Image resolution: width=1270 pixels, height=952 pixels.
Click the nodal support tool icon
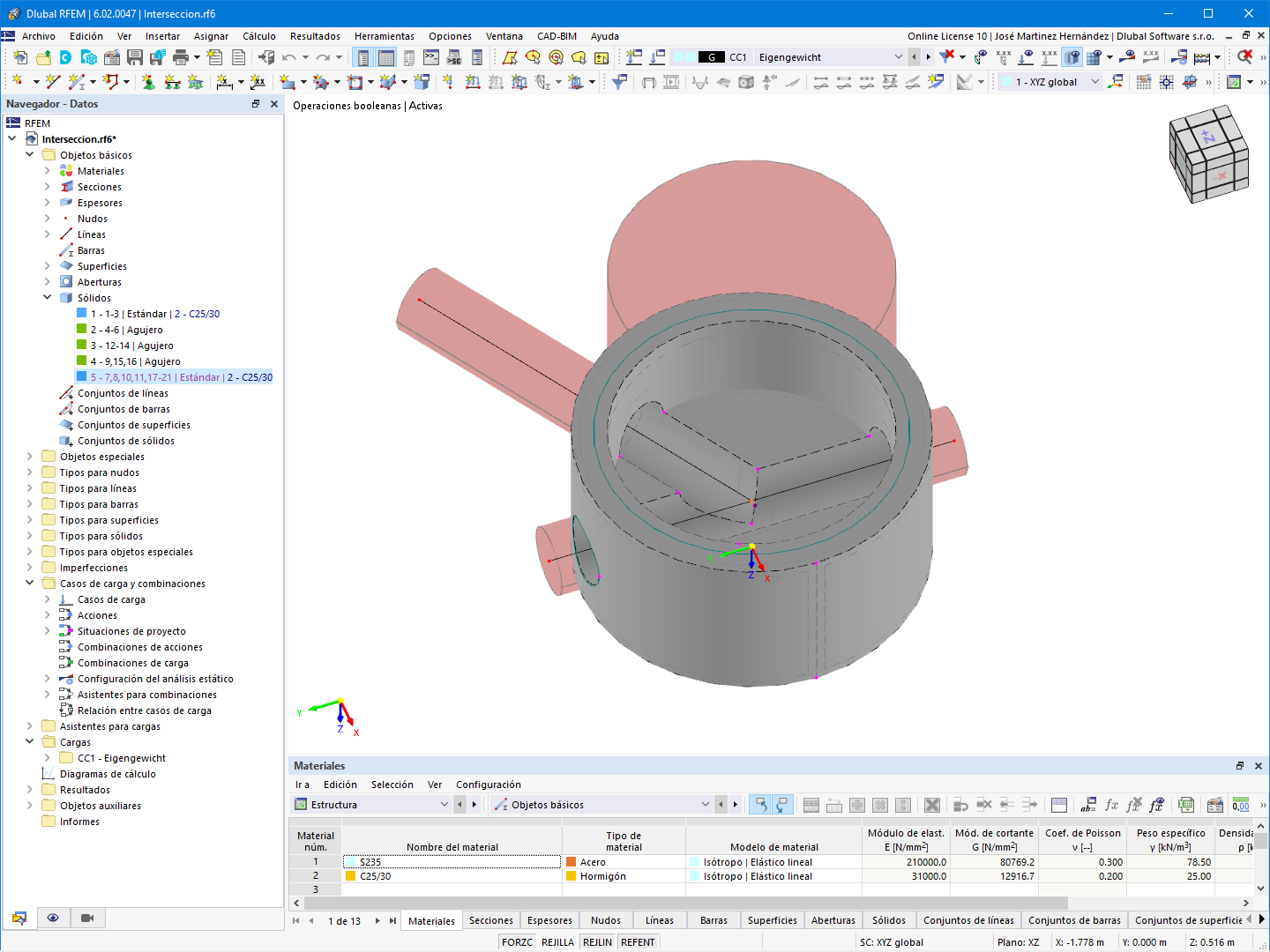click(148, 82)
